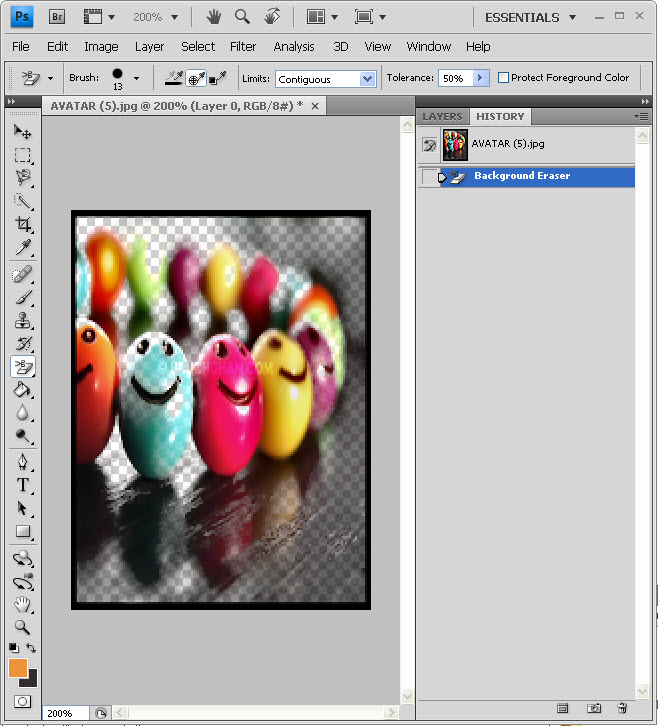Click the orange foreground color swatch
The width and height of the screenshot is (658, 726).
(x=18, y=668)
